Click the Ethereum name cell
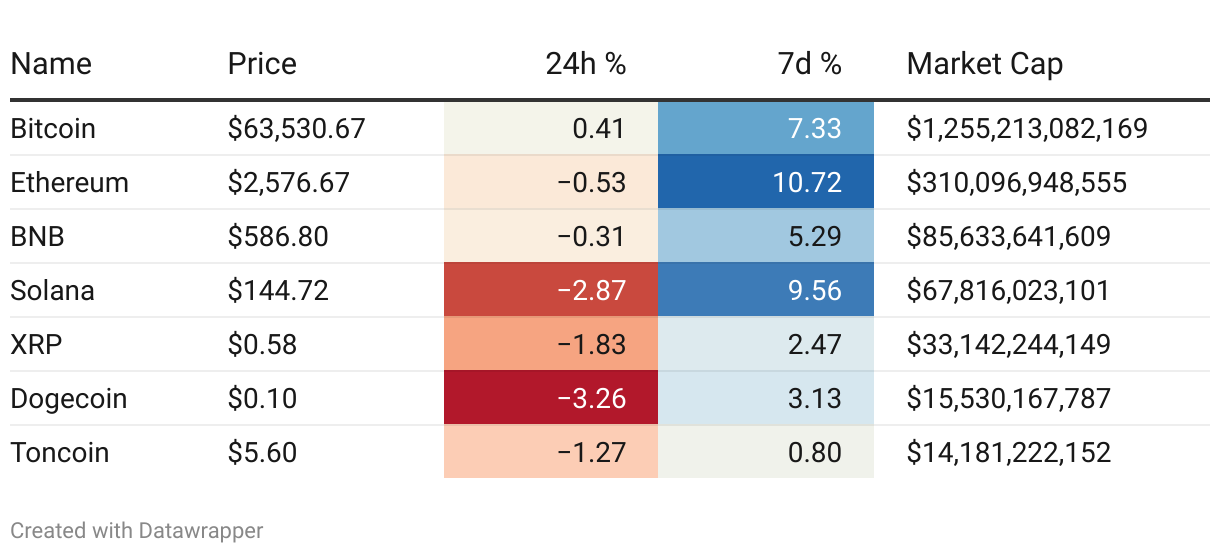This screenshot has height=554, width=1220. click(x=69, y=182)
